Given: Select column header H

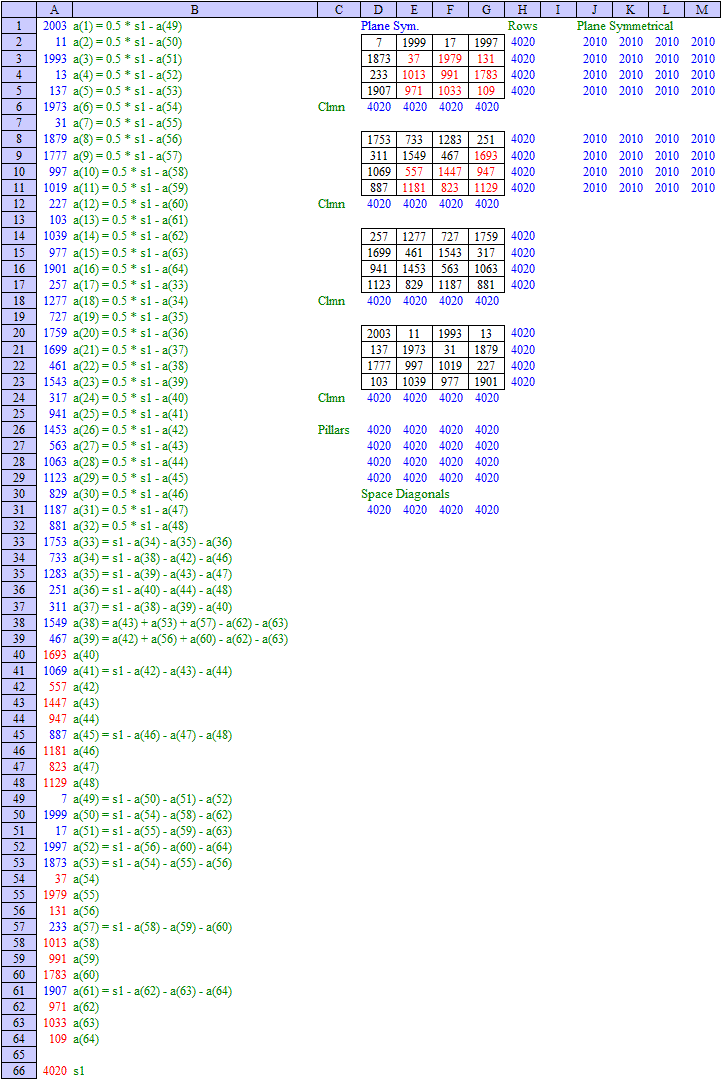Looking at the screenshot, I should tap(523, 9).
